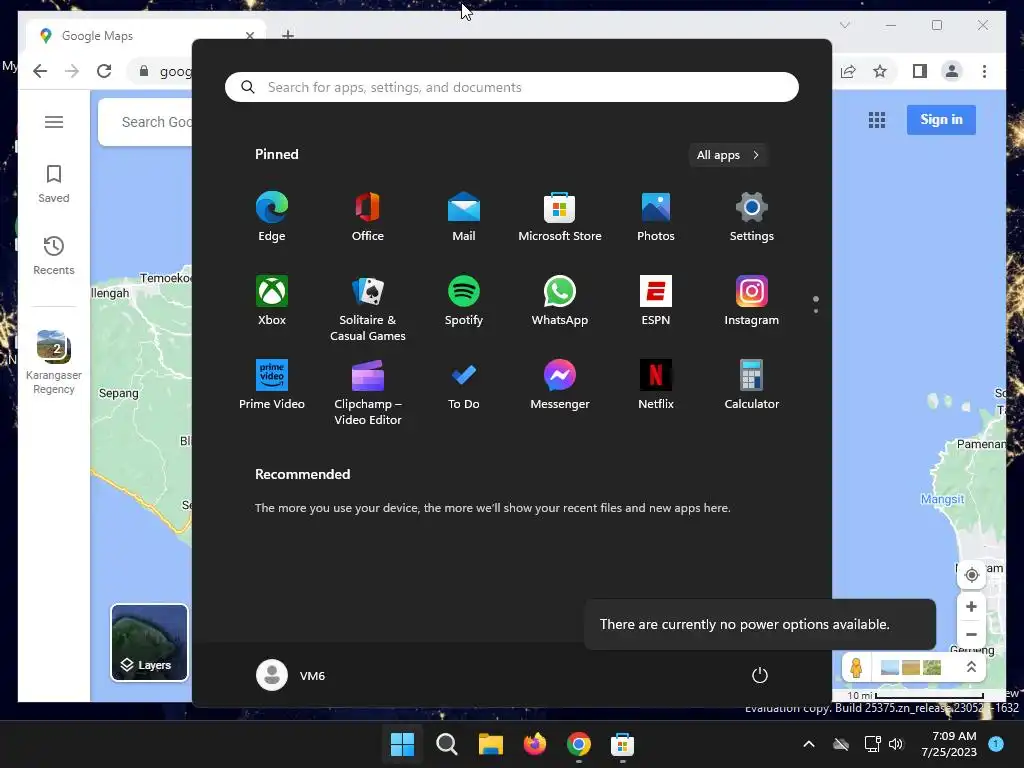Screen dimensions: 1024x768
Task: Click the Windows Start button on taskbar
Action: pyautogui.click(x=402, y=744)
